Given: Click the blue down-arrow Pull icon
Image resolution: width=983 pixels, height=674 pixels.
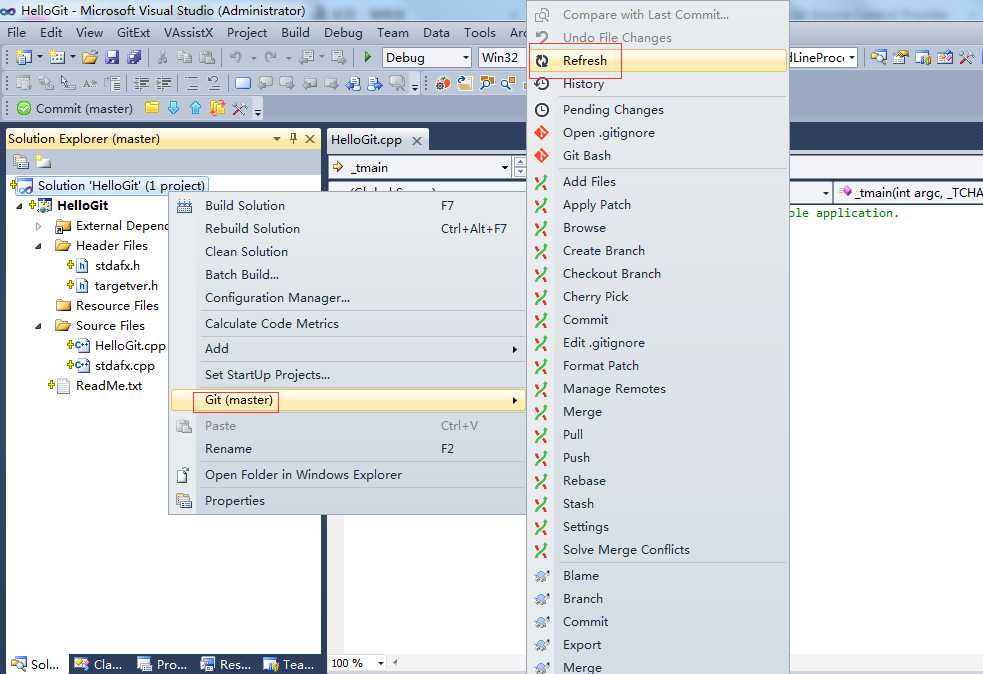Looking at the screenshot, I should click(174, 108).
